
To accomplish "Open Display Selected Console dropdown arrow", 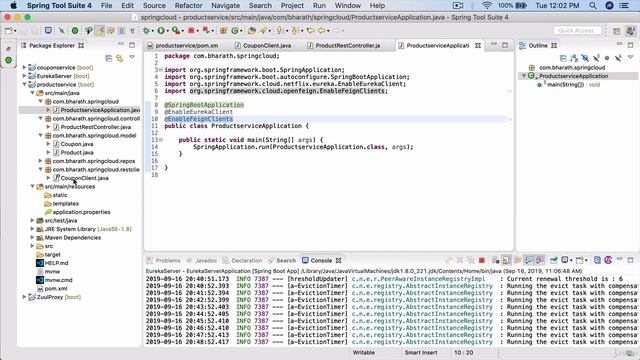I will pyautogui.click(x=571, y=260).
